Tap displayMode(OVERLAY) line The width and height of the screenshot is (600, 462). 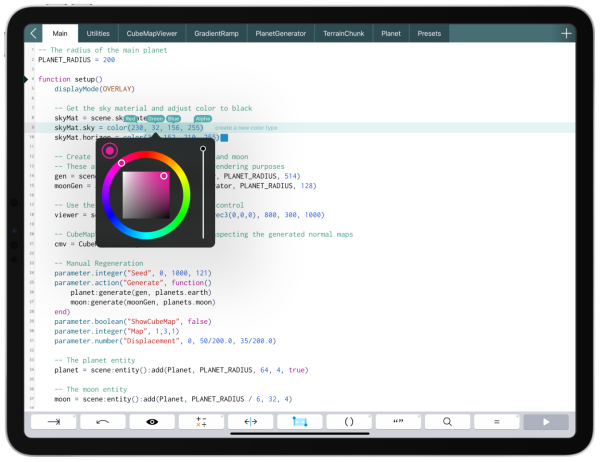(95, 89)
